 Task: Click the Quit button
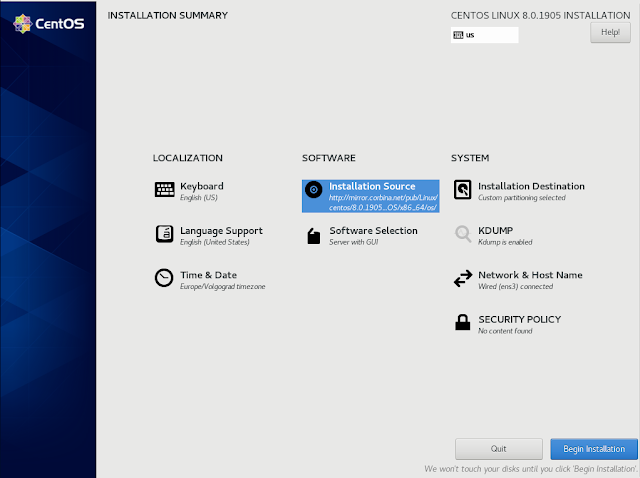(x=499, y=449)
